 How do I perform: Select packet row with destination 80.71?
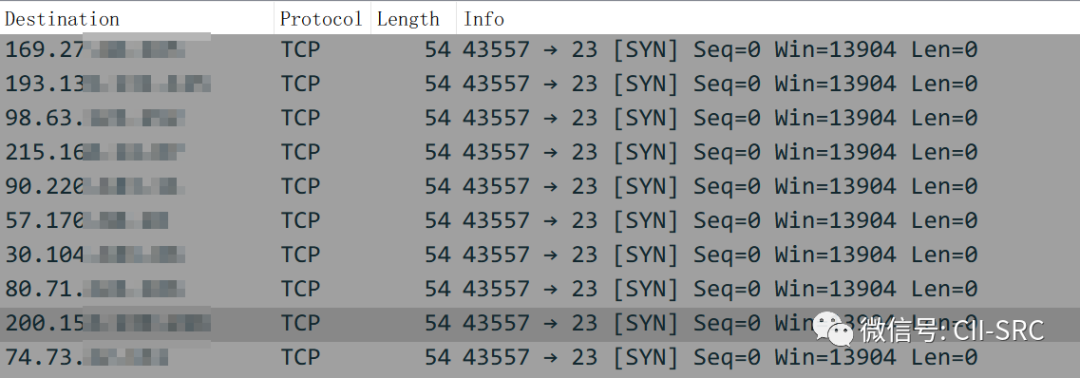click(540, 289)
